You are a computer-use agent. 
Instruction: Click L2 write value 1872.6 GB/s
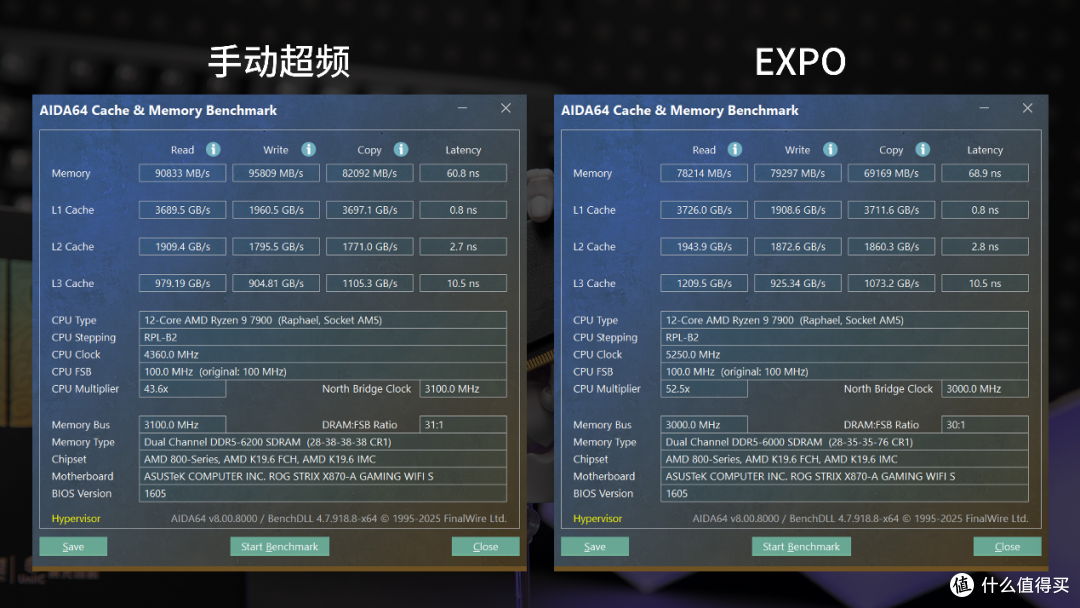[798, 246]
